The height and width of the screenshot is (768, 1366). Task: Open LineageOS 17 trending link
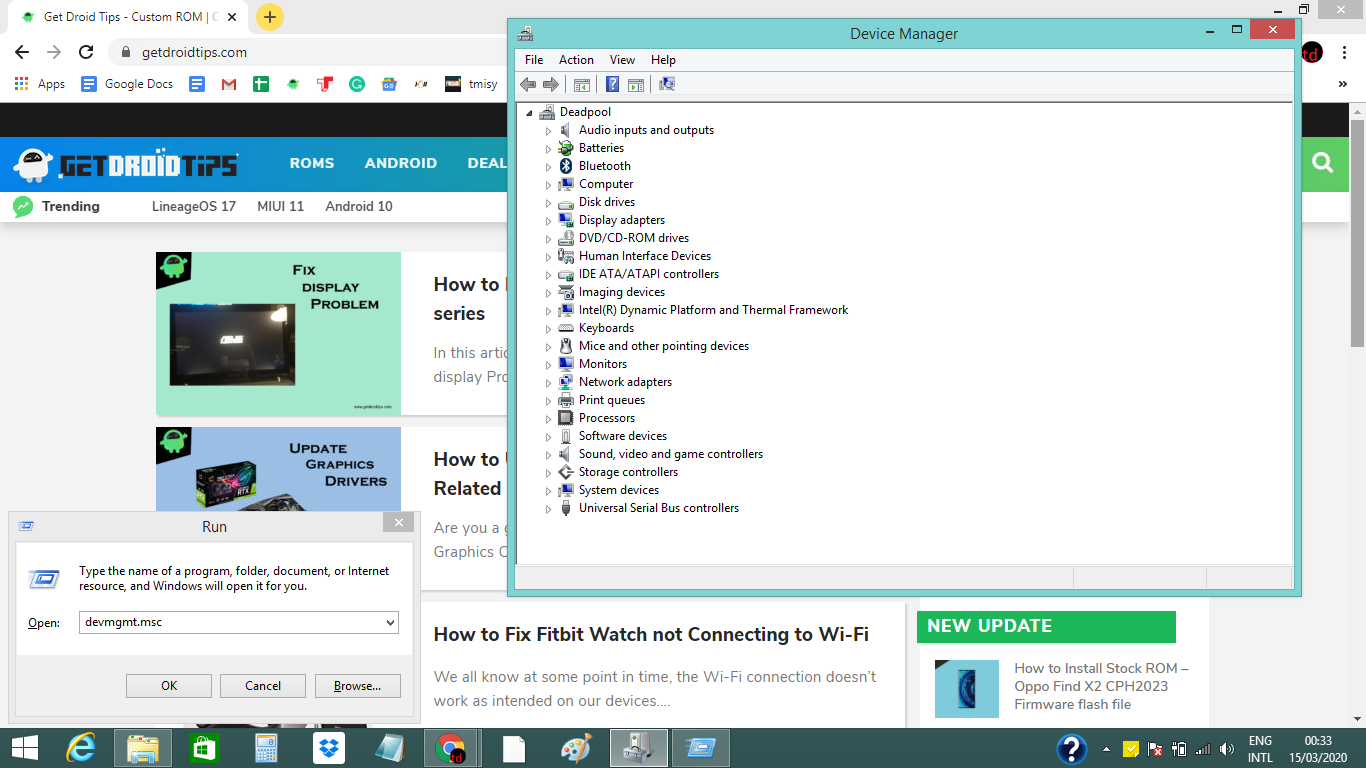194,206
